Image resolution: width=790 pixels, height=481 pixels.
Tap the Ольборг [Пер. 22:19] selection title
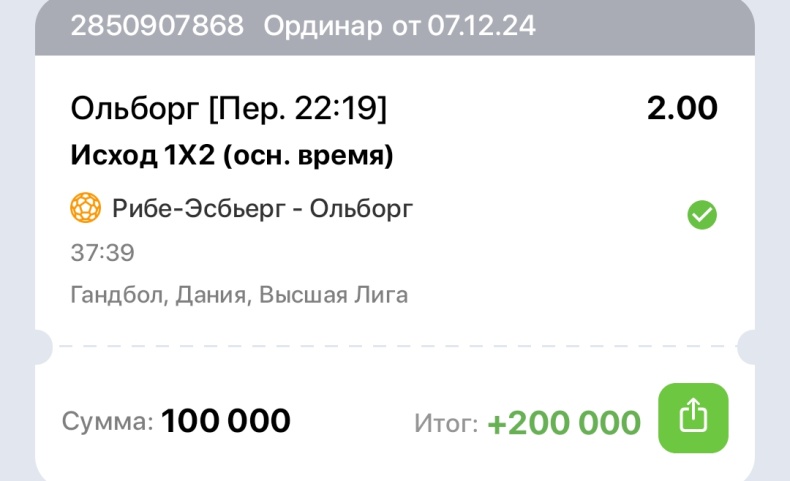(x=229, y=108)
